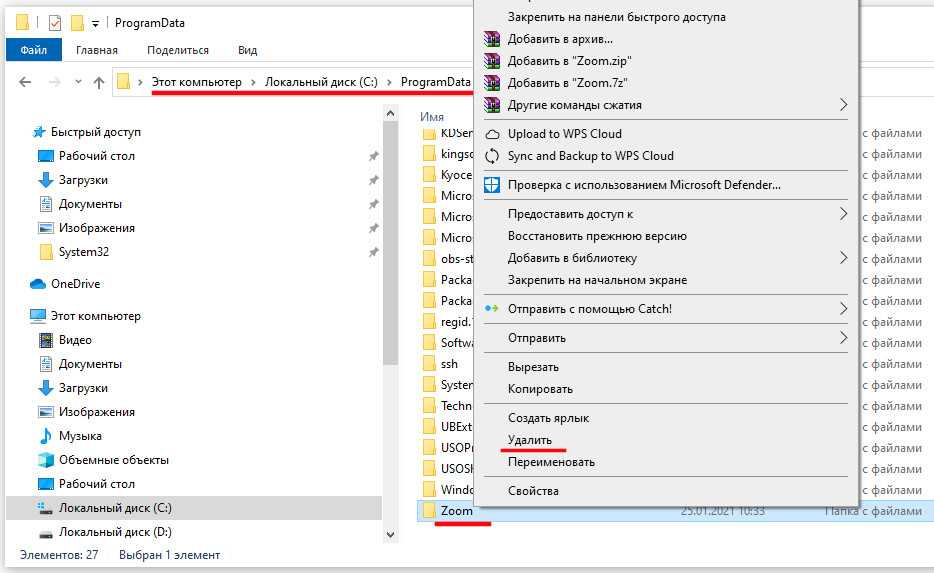The height and width of the screenshot is (573, 934).
Task: Switch to the Вид ribbon tab
Action: 247,50
